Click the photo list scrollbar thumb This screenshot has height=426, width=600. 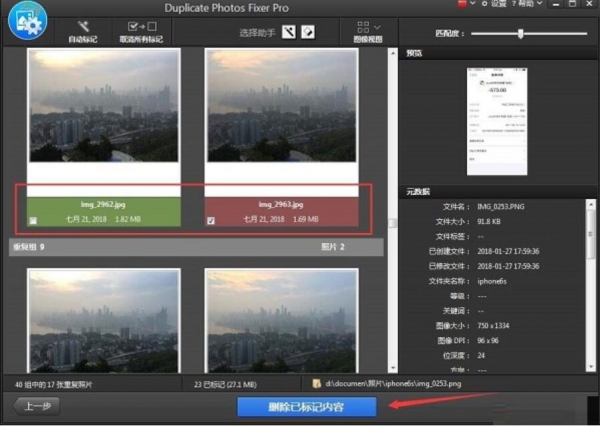[x=393, y=223]
